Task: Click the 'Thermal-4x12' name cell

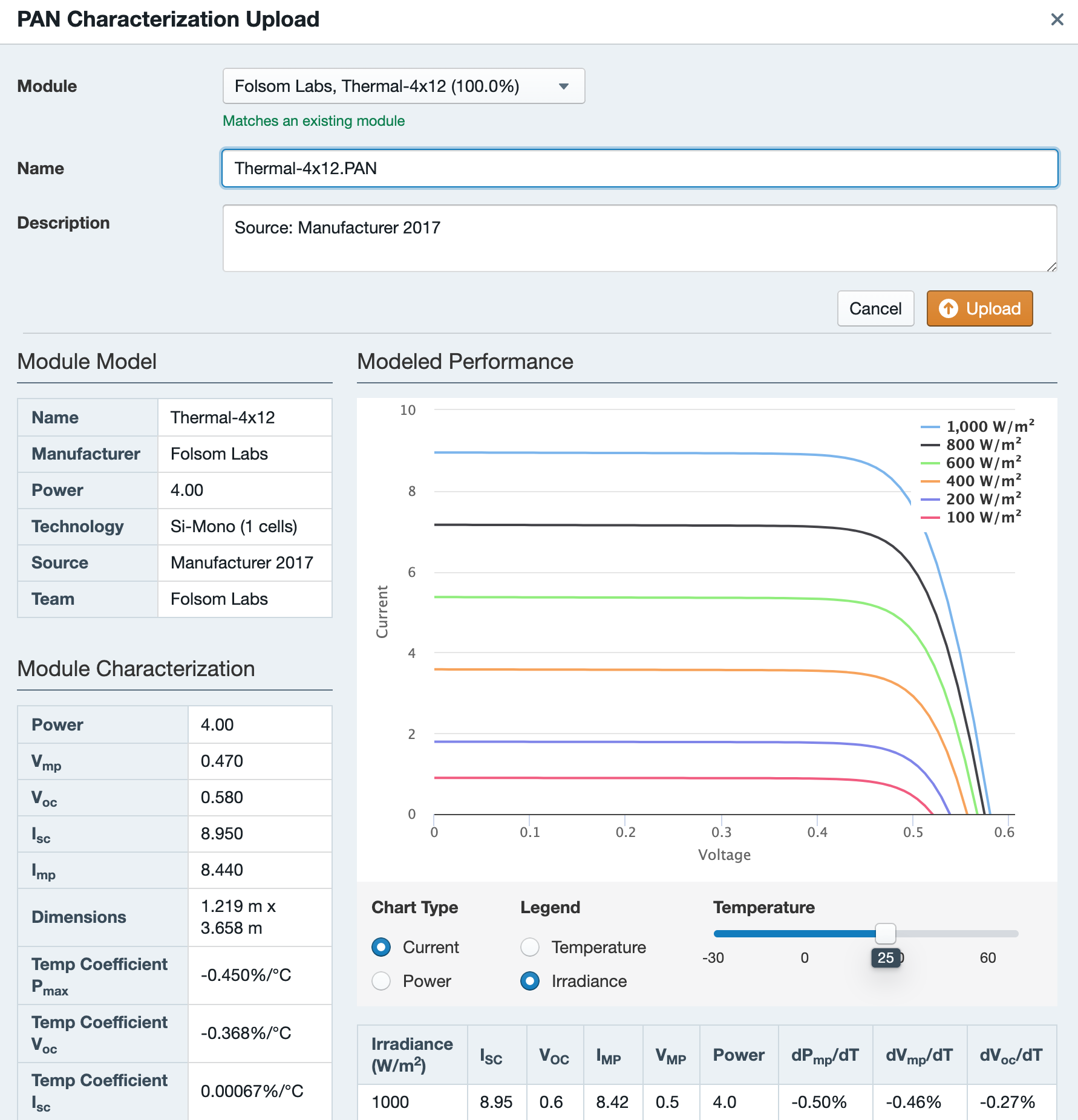Action: click(245, 417)
